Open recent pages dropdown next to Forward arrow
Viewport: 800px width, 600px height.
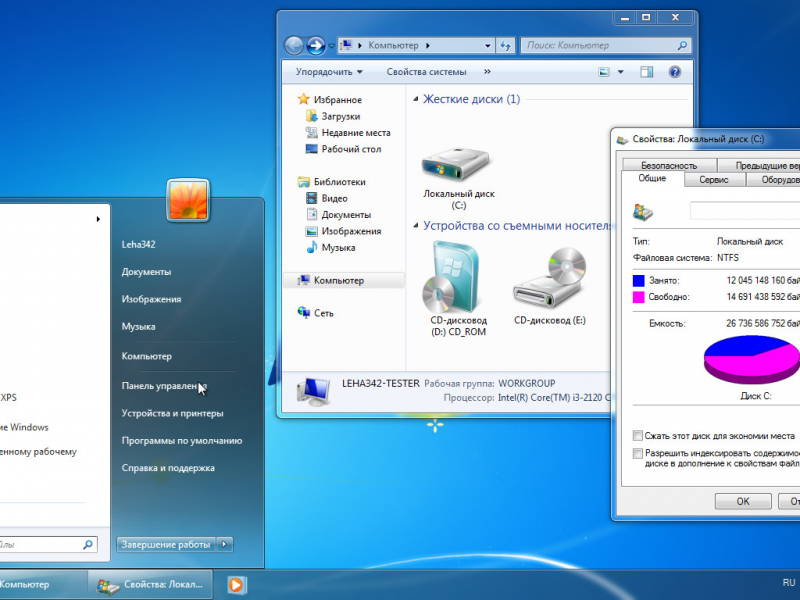(x=331, y=46)
